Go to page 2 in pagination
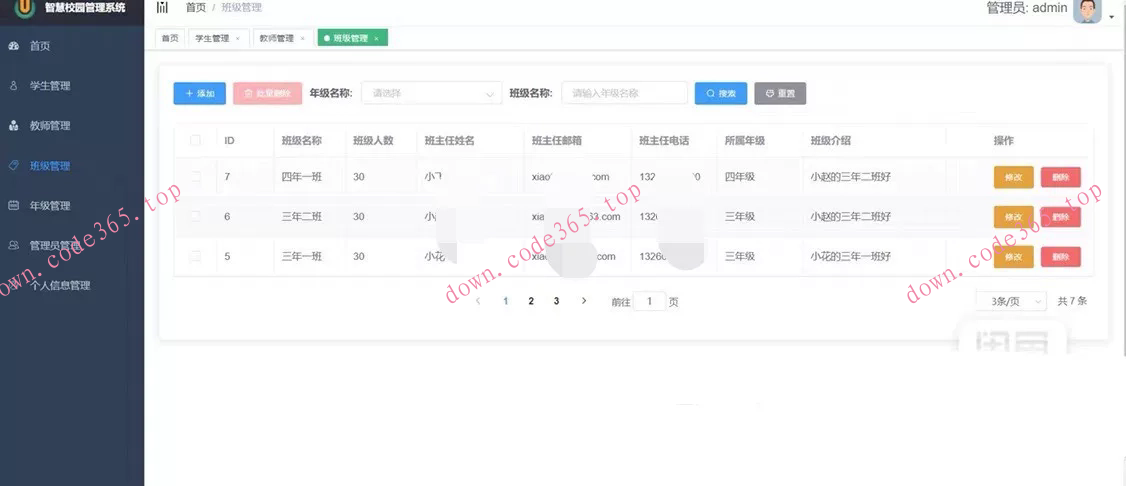 pyautogui.click(x=531, y=302)
